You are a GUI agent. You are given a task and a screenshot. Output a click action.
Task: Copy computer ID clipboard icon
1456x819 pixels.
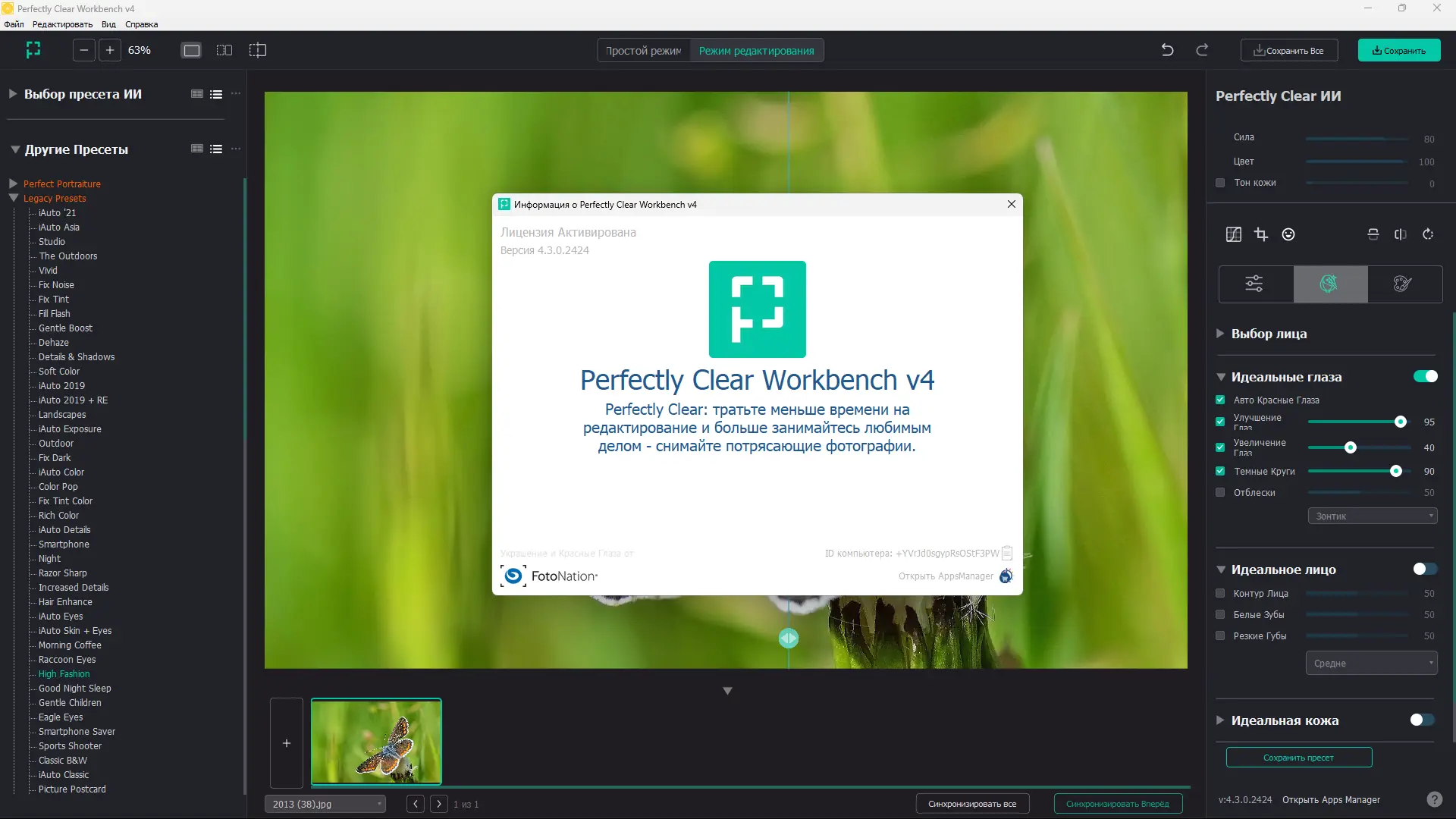click(x=1007, y=553)
